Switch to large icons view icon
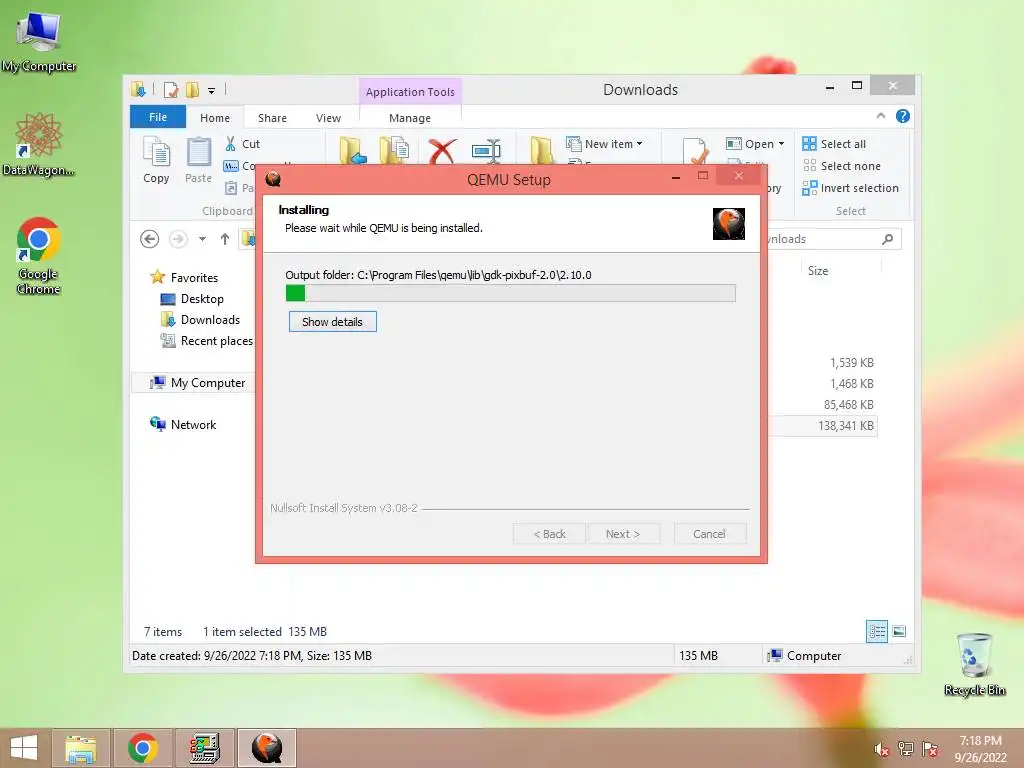The height and width of the screenshot is (768, 1024). 899,631
